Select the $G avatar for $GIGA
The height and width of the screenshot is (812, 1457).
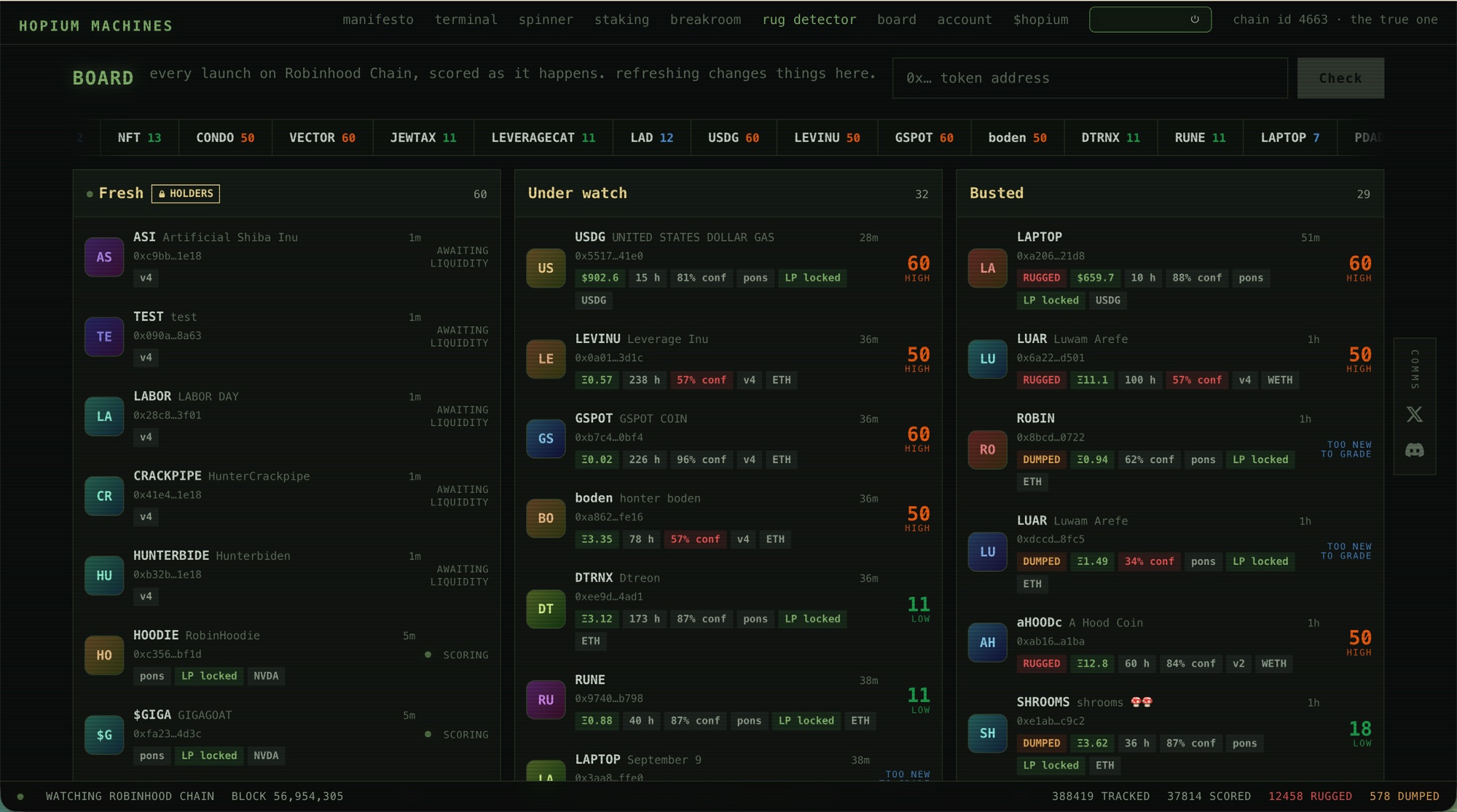(x=104, y=735)
